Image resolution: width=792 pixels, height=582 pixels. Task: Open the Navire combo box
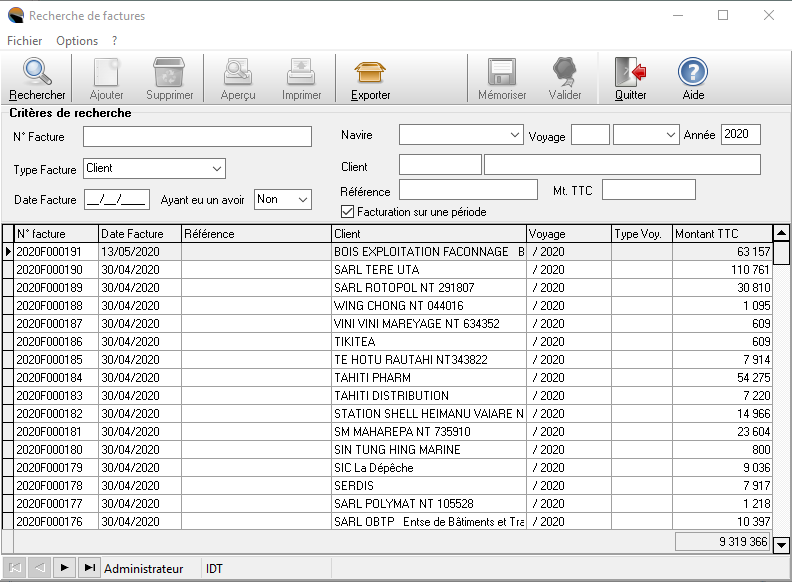515,135
